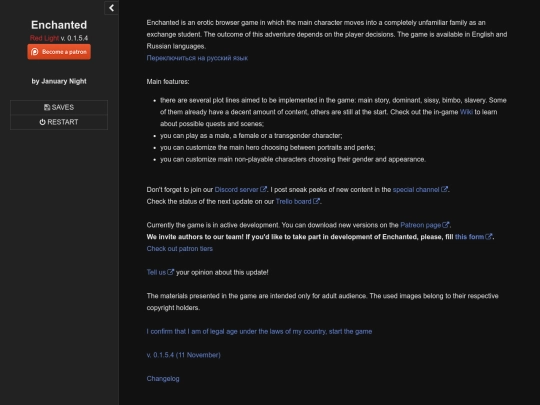The image size is (540, 405).
Task: Open the SAVES menu
Action: pyautogui.click(x=59, y=107)
